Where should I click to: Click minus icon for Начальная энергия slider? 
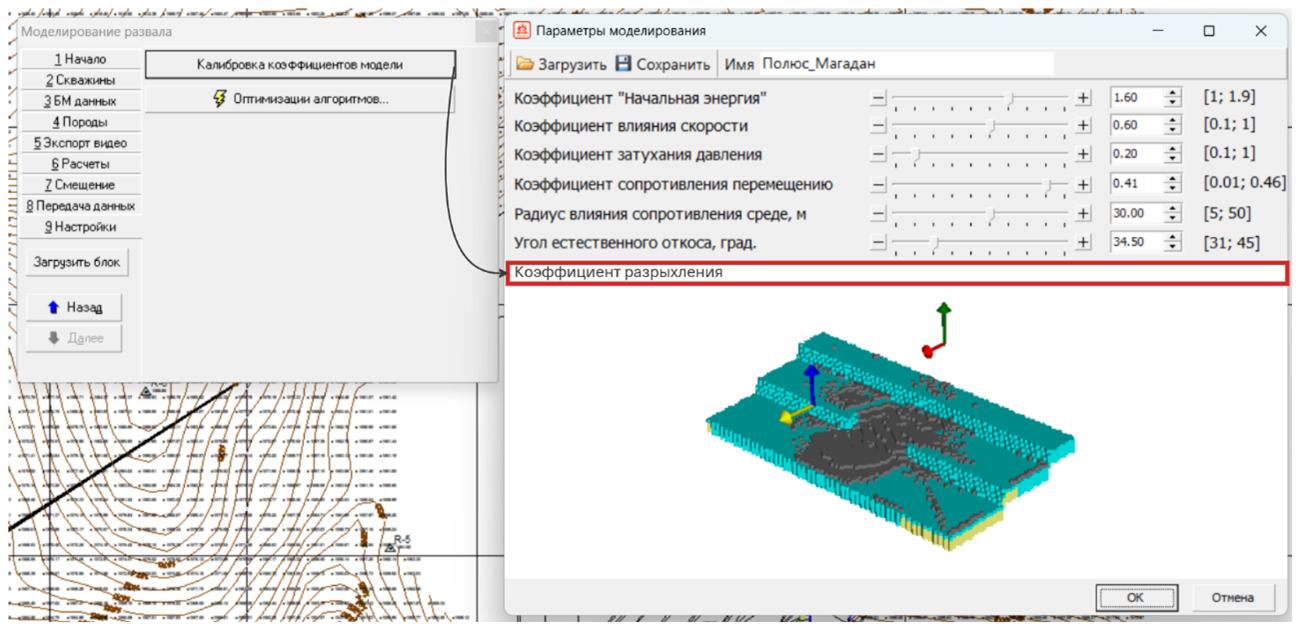878,98
